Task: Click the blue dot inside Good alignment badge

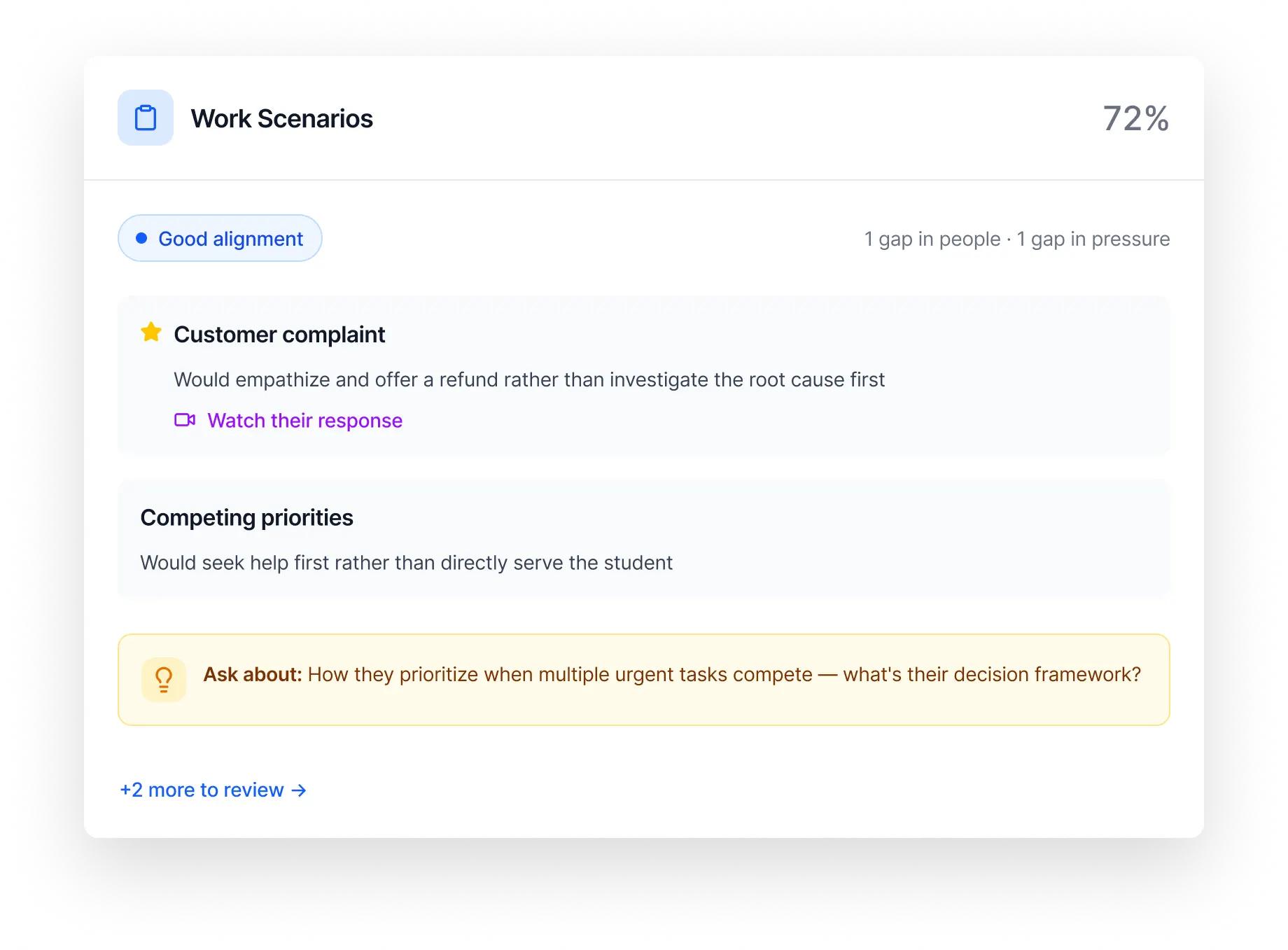Action: click(142, 238)
